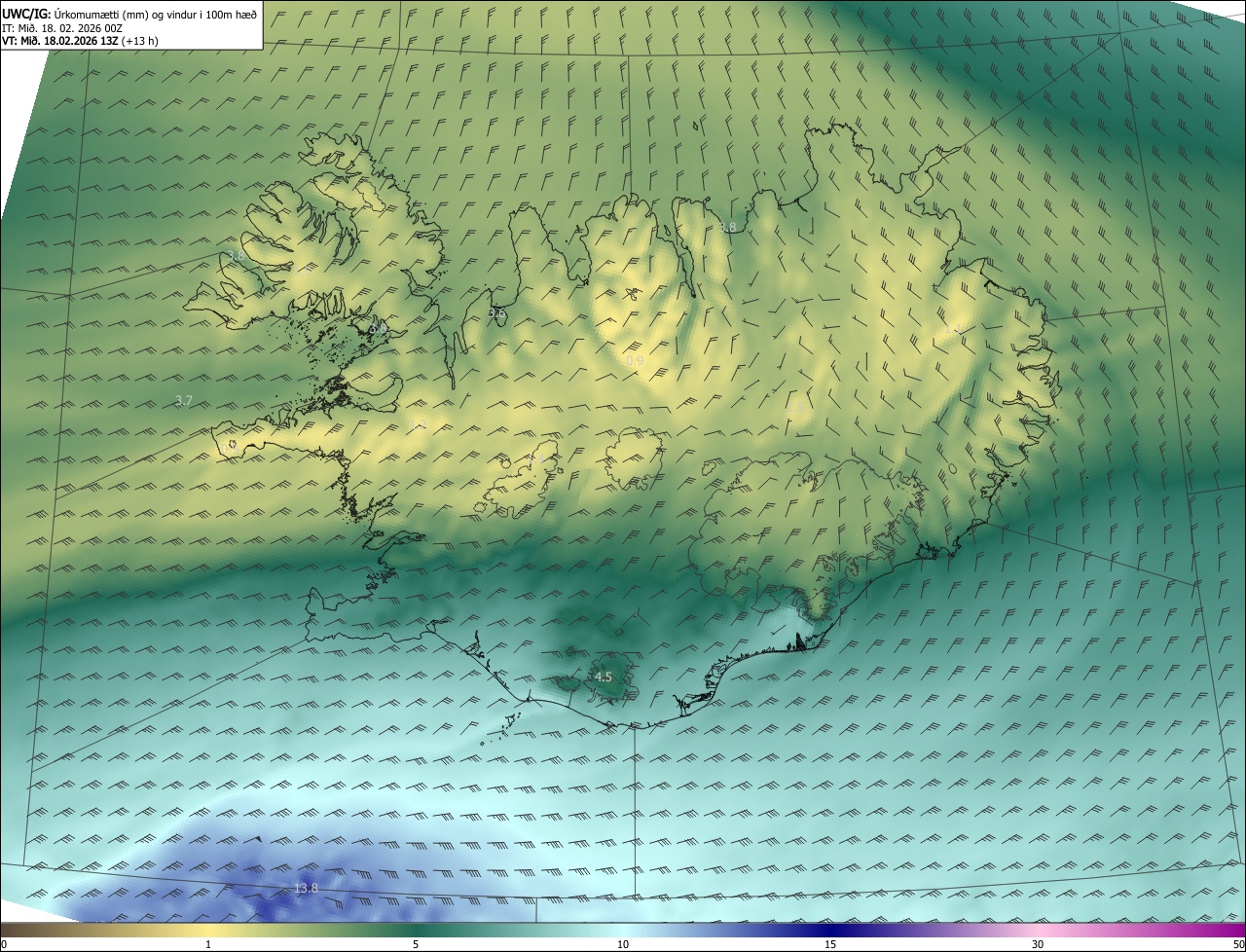This screenshot has height=952, width=1246.
Task: Click the colour scale tick label 10
Action: point(623,944)
